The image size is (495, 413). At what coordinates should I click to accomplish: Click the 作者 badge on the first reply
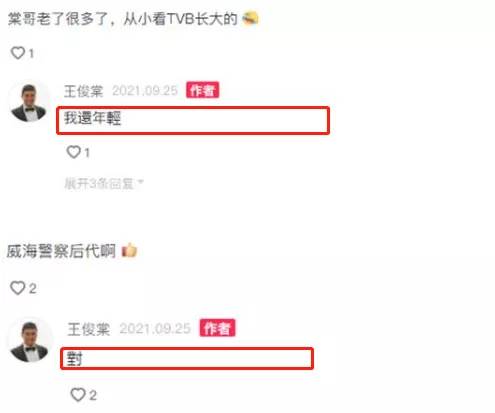[202, 90]
